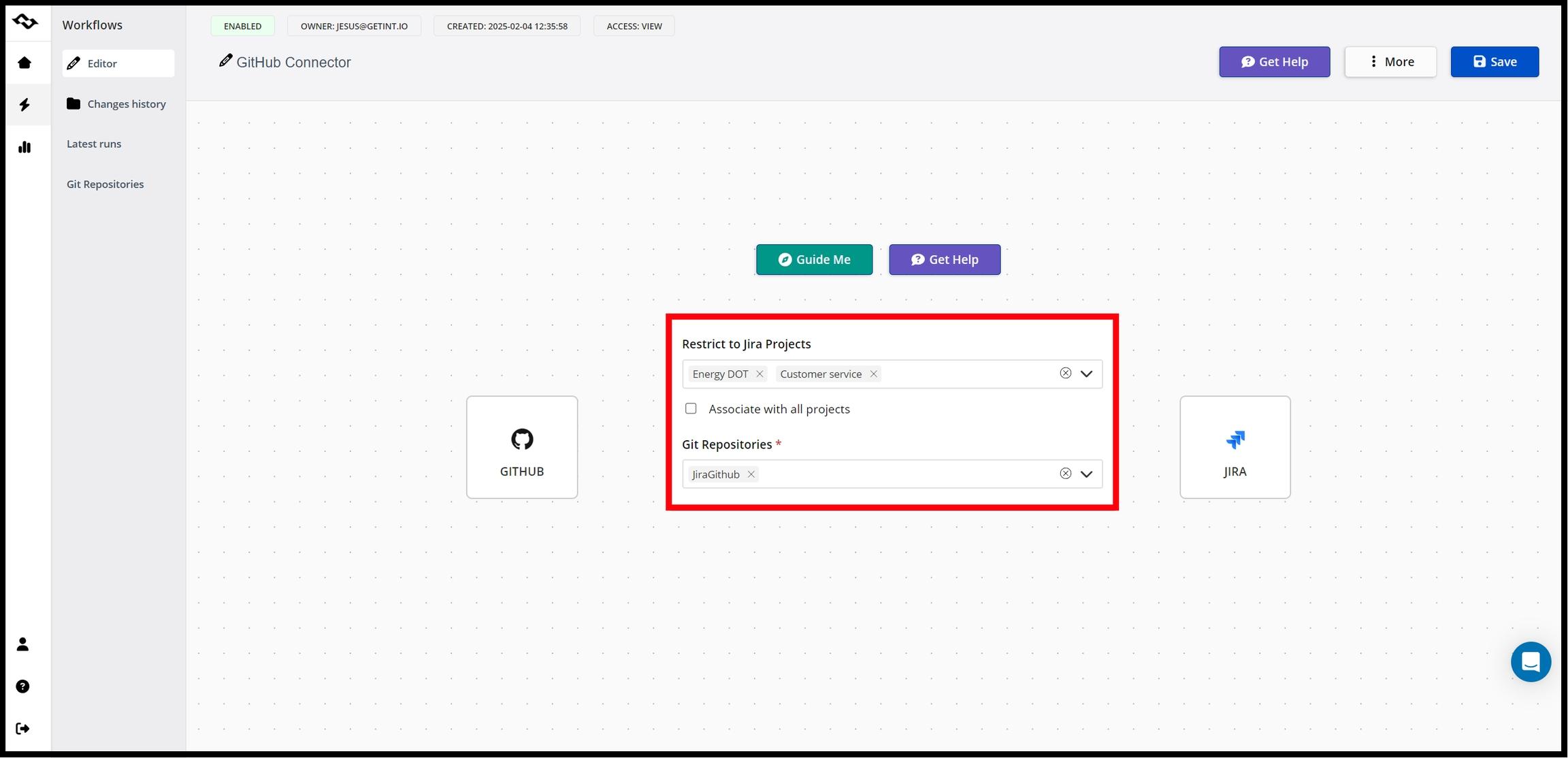Open the lightning bolt workflows icon
Image resolution: width=1568 pixels, height=758 pixels.
pyautogui.click(x=24, y=105)
